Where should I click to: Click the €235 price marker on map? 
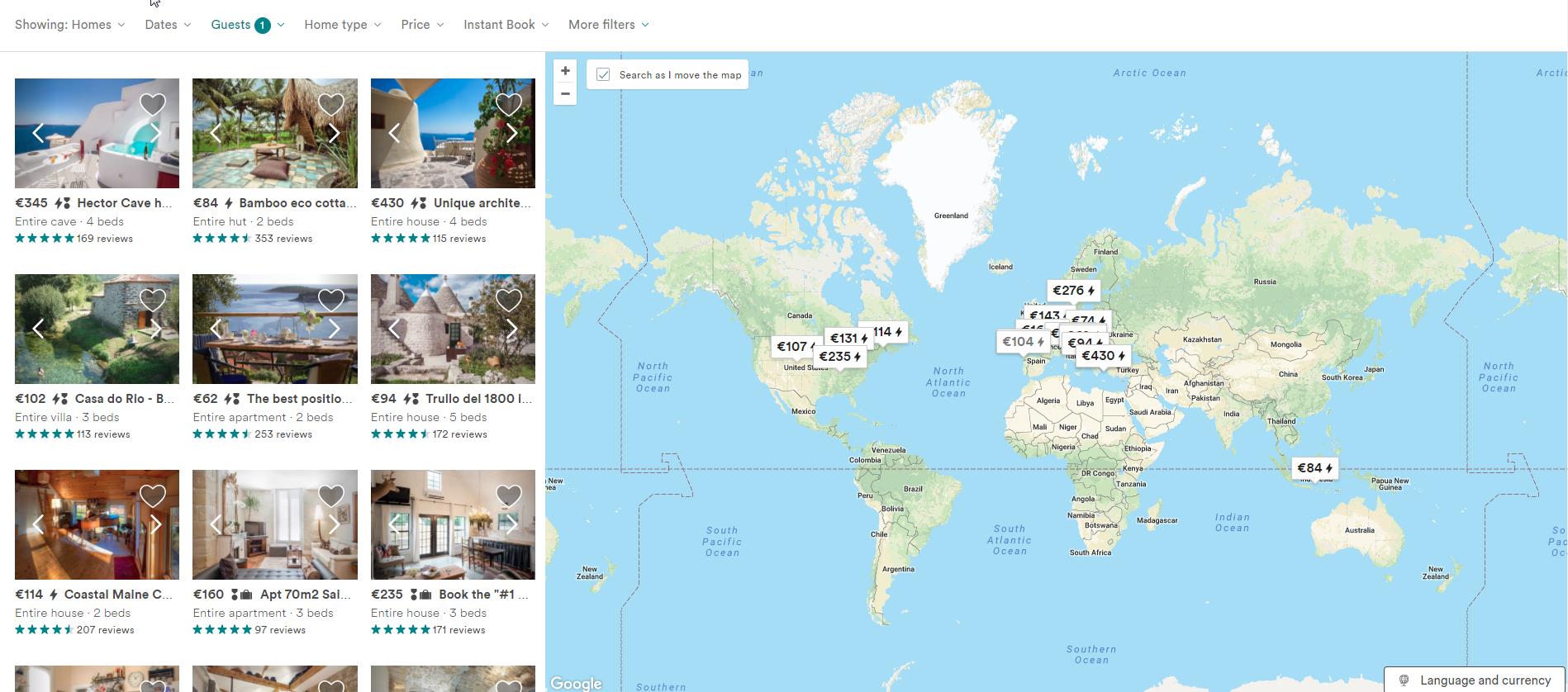(x=840, y=357)
